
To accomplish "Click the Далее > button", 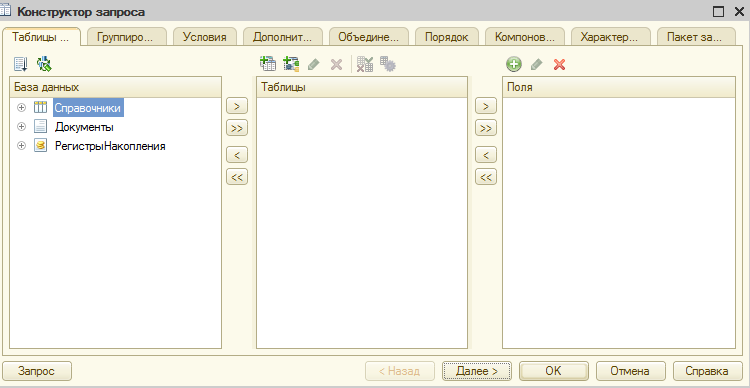I will click(477, 371).
